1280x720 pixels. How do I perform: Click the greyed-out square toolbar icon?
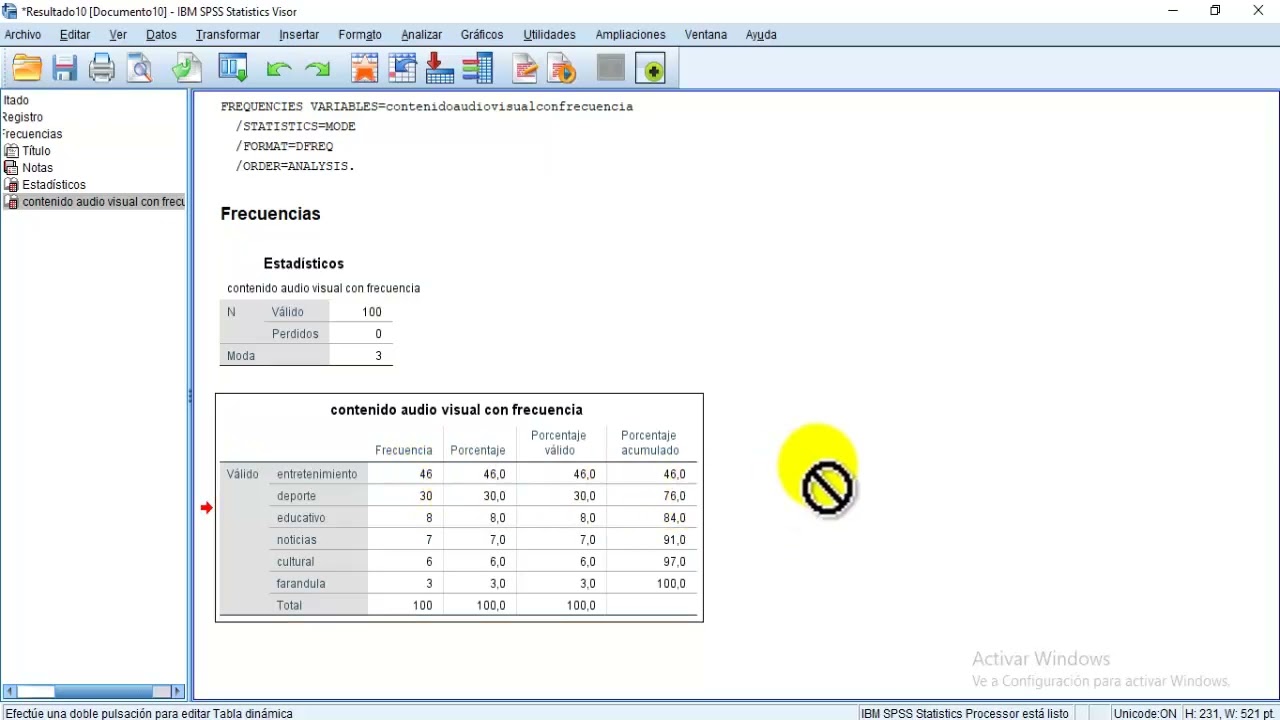tap(611, 69)
